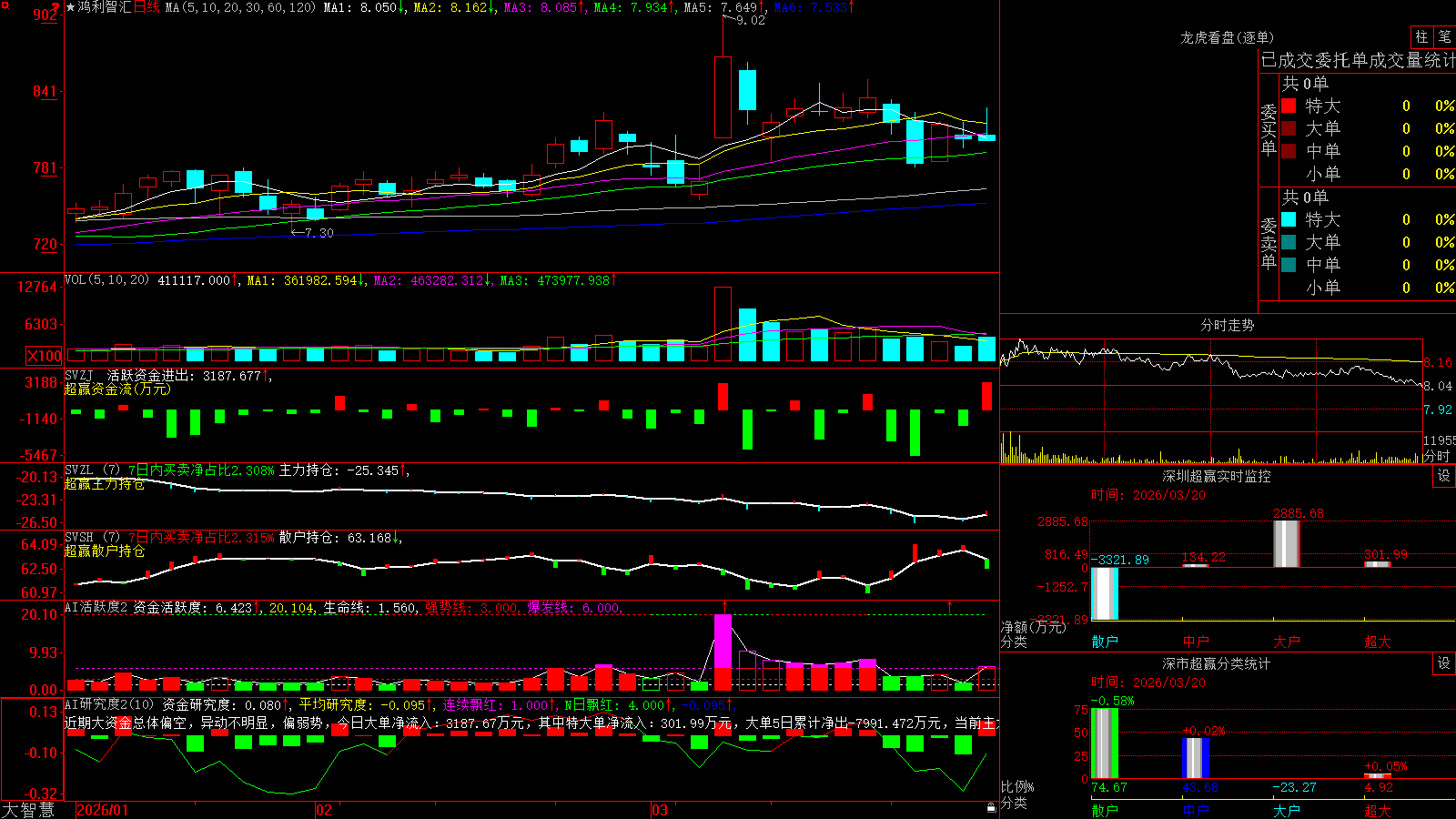1456x819 pixels.
Task: Click the X100 volume scale box
Action: coord(45,356)
